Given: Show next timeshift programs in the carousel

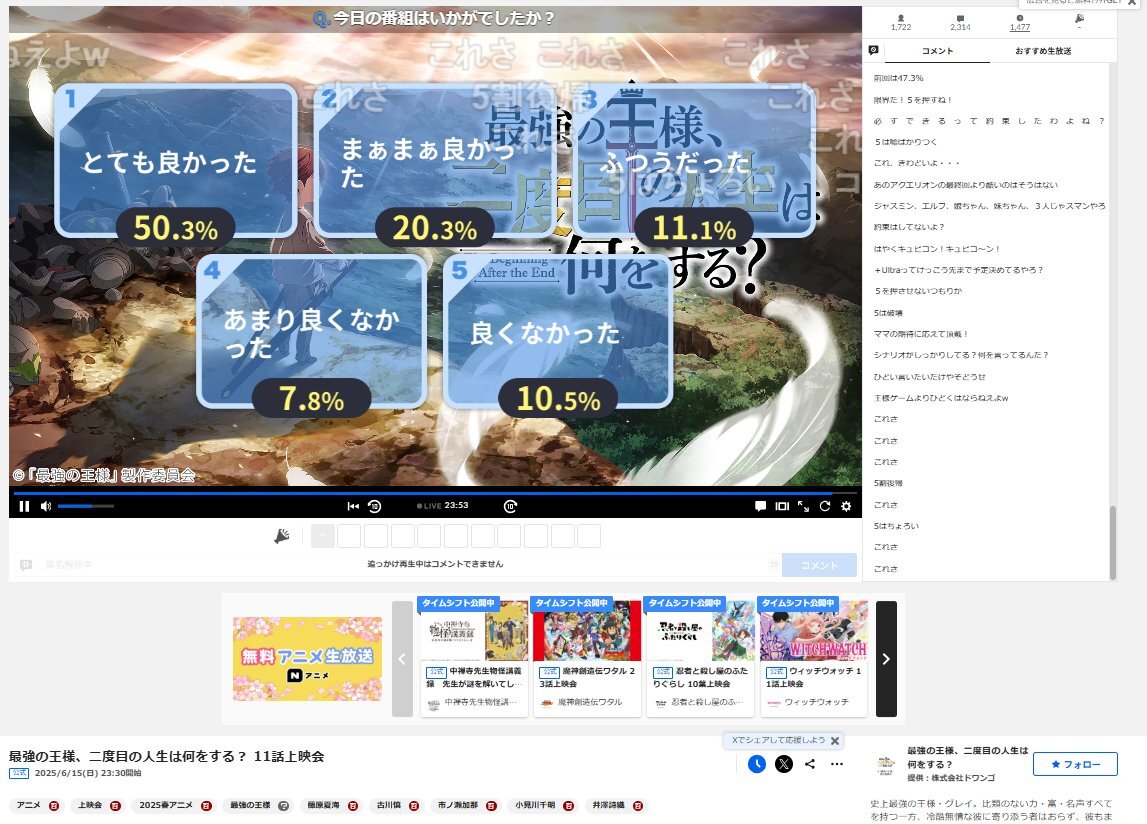Looking at the screenshot, I should [x=886, y=659].
